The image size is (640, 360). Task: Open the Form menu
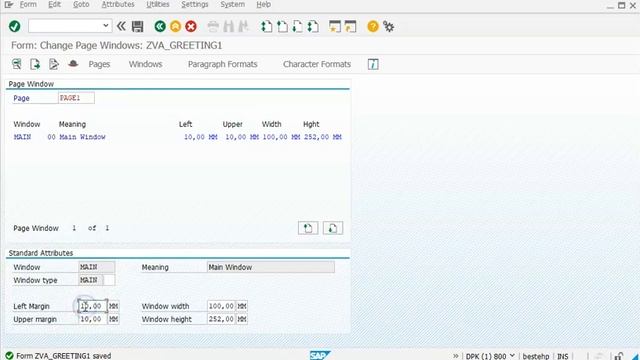tap(28, 4)
